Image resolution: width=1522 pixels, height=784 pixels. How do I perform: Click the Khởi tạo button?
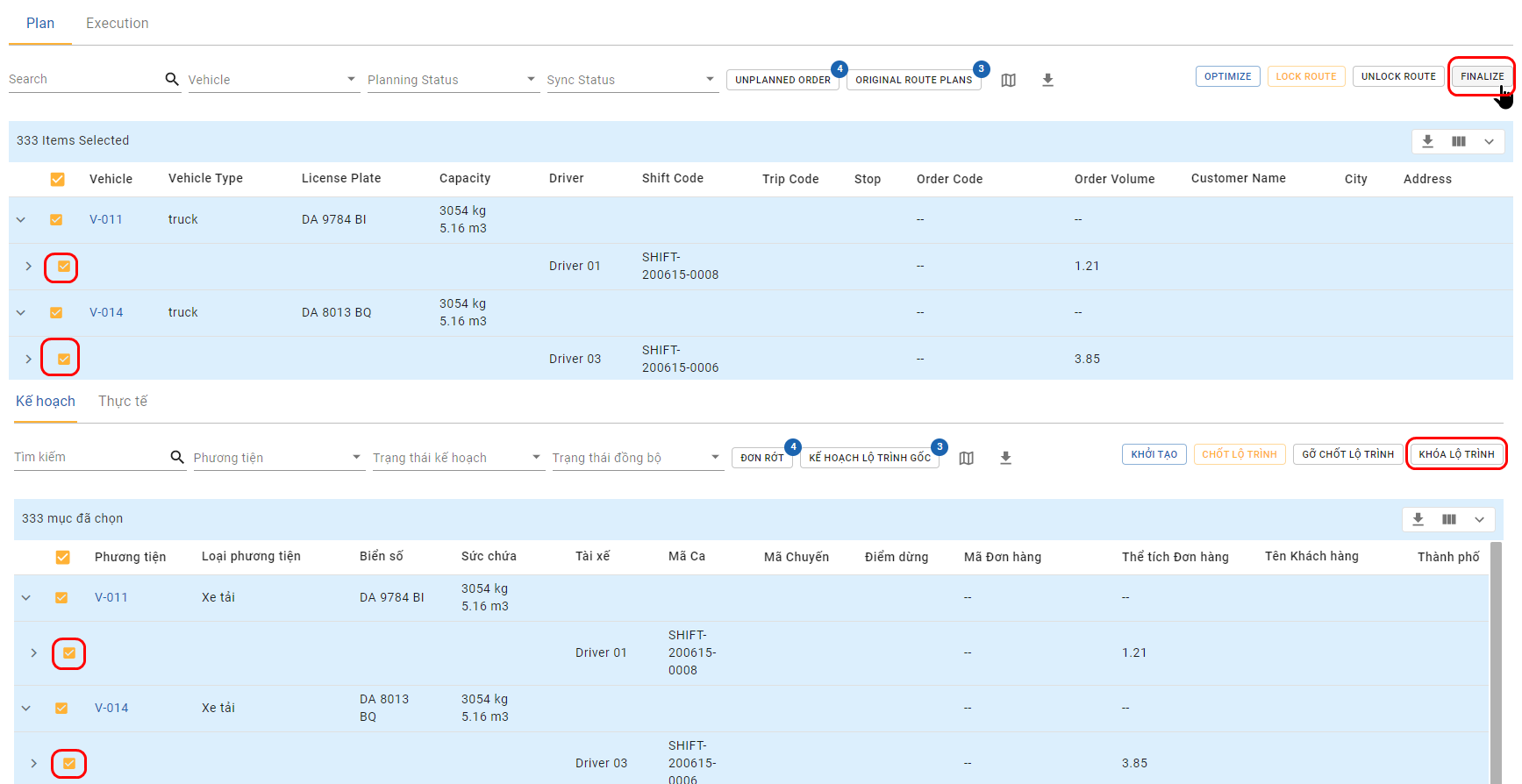[1154, 454]
